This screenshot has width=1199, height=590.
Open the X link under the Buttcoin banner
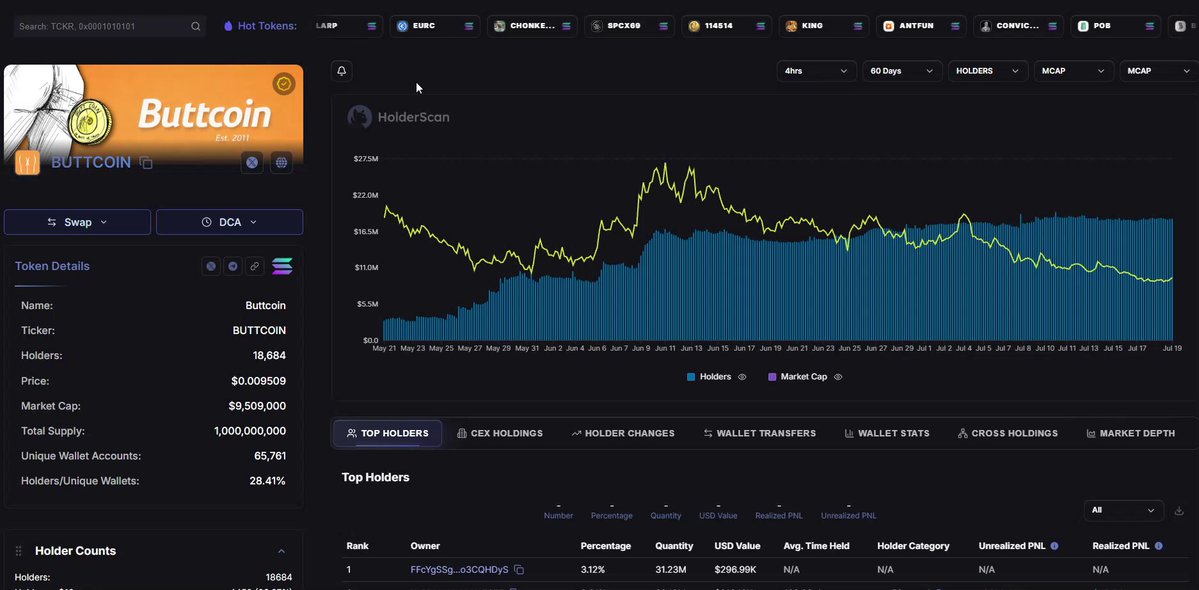[x=252, y=162]
